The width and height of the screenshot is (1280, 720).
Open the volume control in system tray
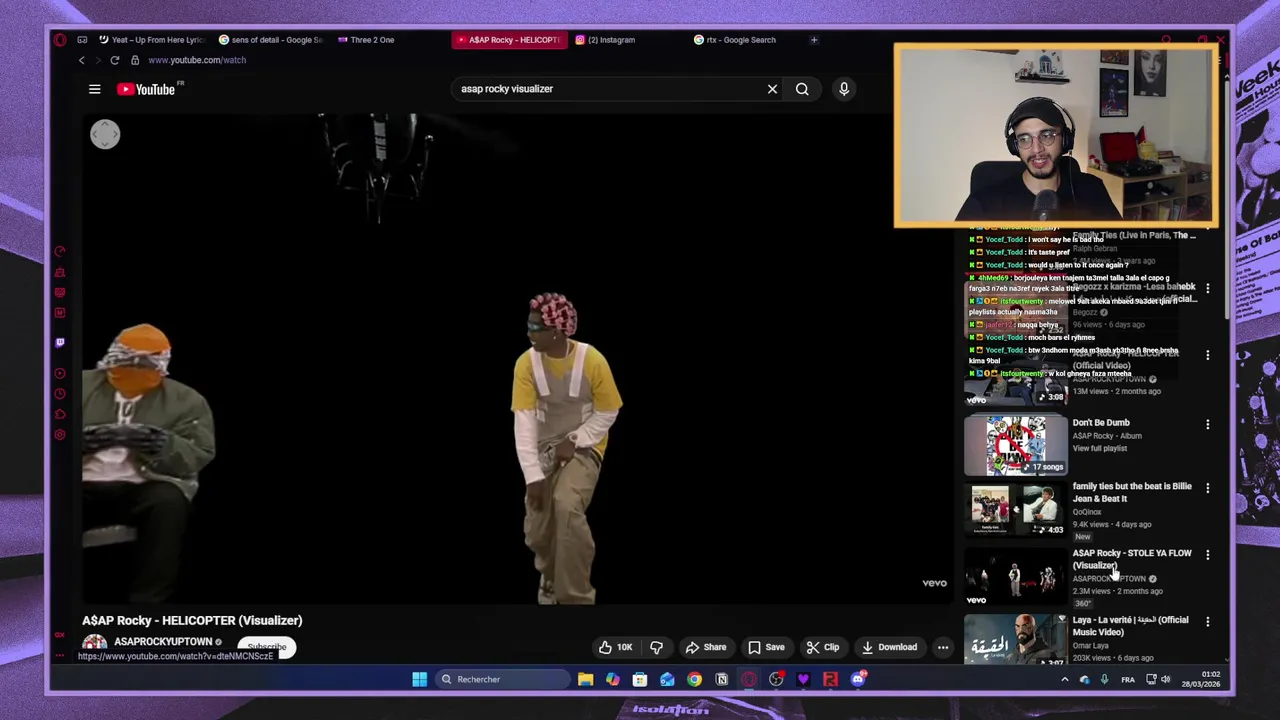coord(1166,680)
